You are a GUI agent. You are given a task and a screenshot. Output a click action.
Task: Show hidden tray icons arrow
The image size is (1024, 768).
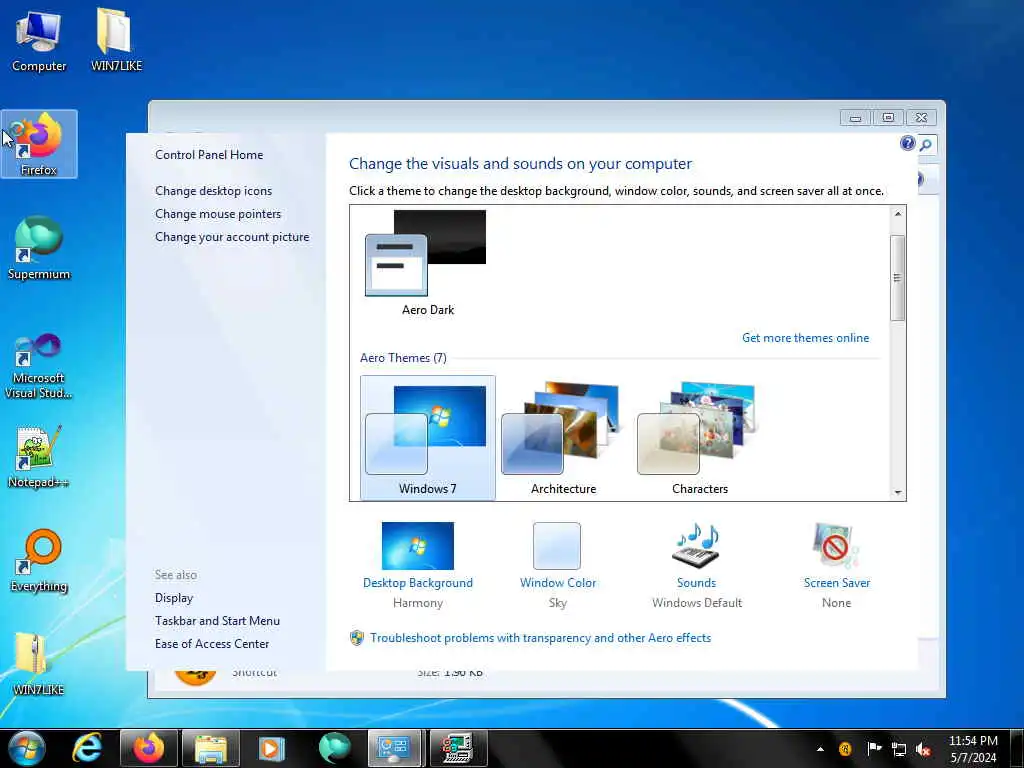(x=820, y=749)
